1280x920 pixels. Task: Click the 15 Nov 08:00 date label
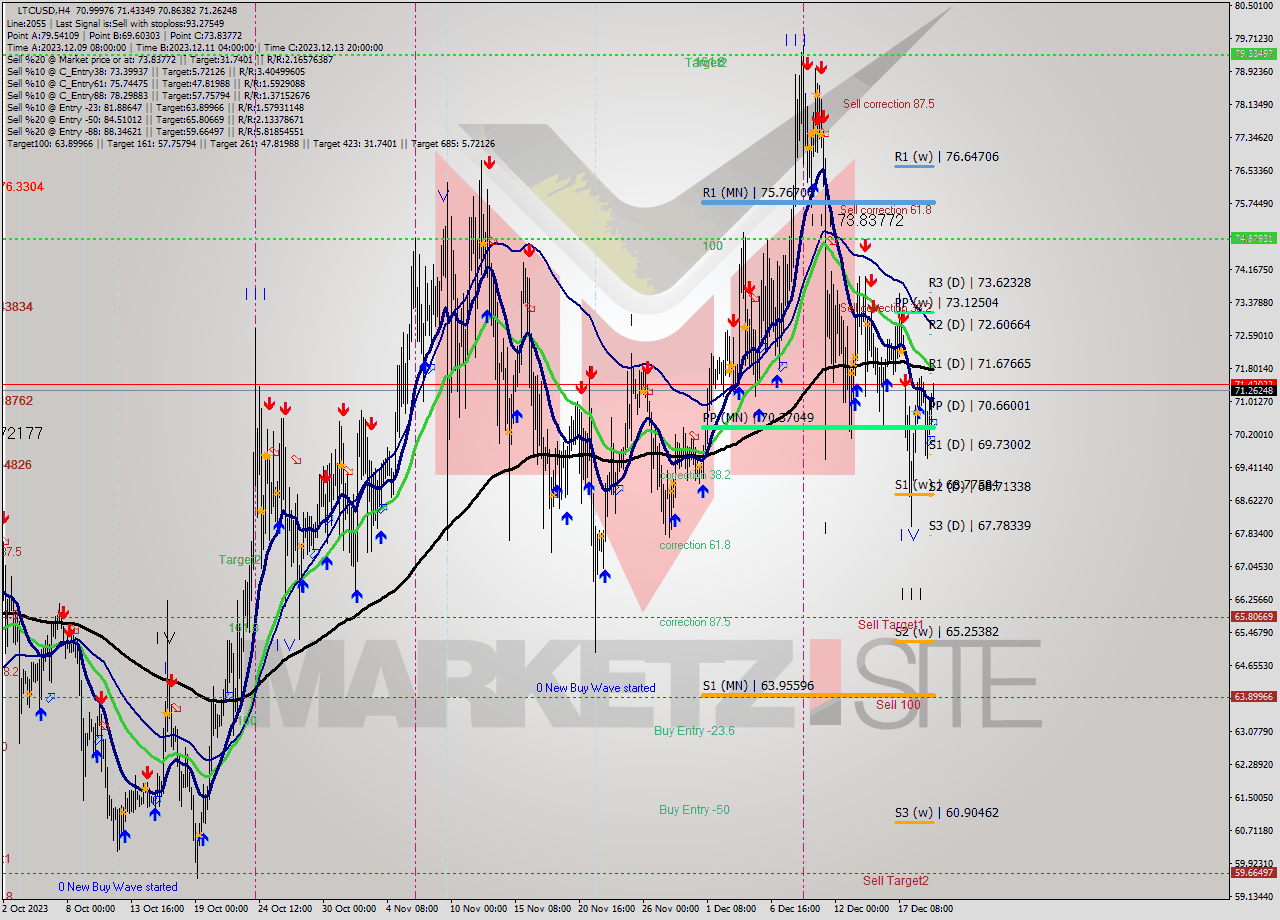coord(541,909)
